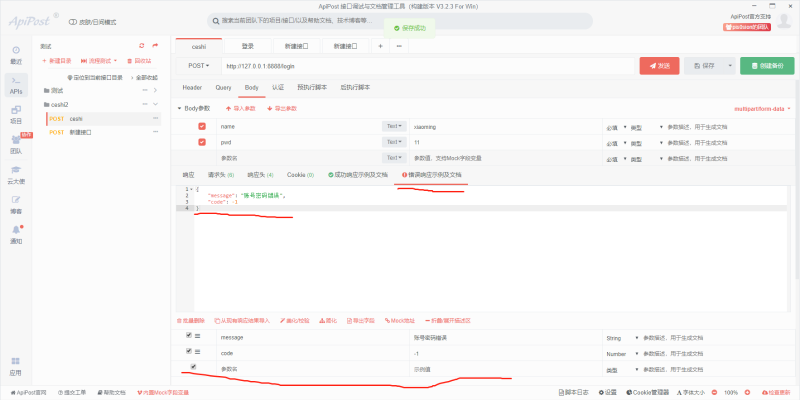Open more options for POST ceshi item
Screen dimensions: 800x400
156,118
